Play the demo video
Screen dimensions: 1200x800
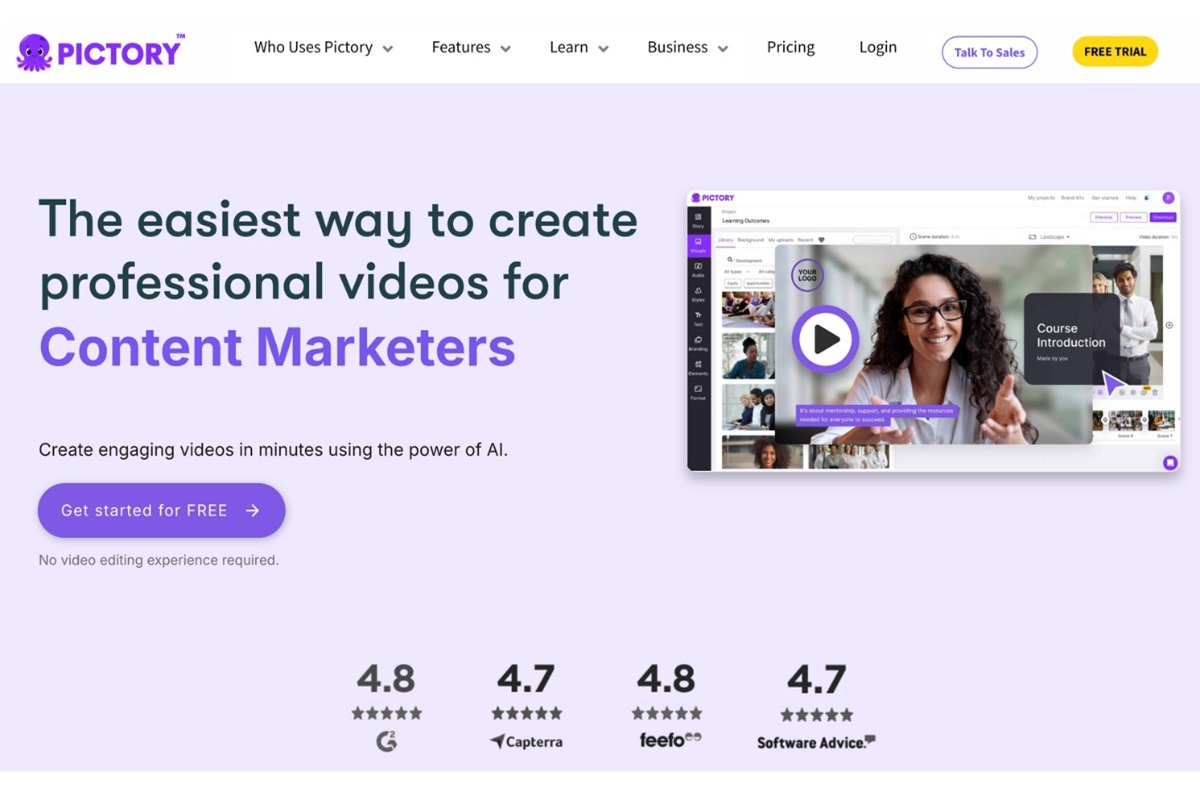824,339
